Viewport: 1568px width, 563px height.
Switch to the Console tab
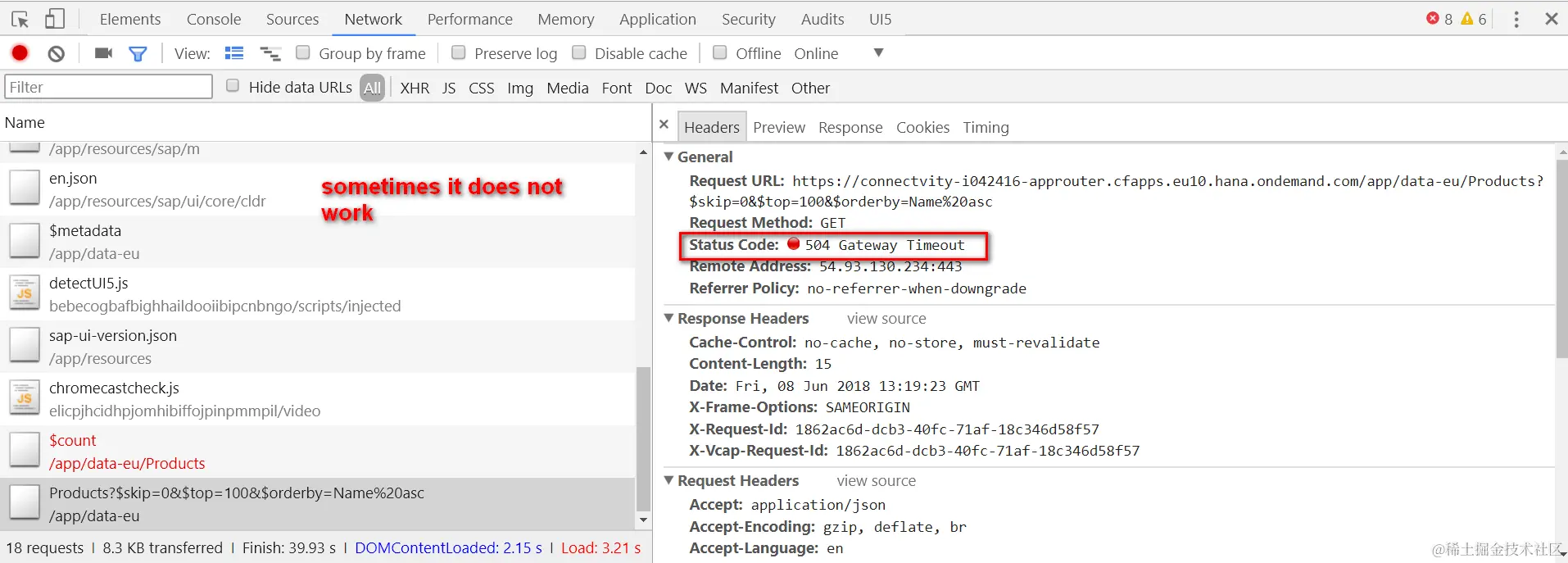[x=214, y=19]
